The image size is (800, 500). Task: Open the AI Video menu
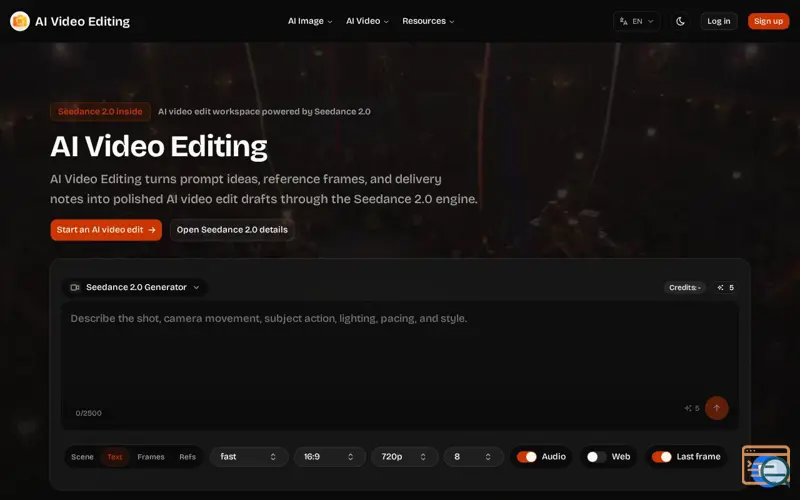(x=367, y=21)
